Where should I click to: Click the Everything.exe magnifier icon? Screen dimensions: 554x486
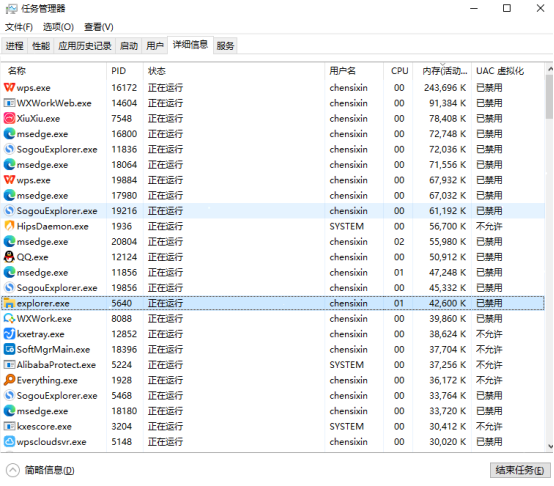pyautogui.click(x=10, y=380)
